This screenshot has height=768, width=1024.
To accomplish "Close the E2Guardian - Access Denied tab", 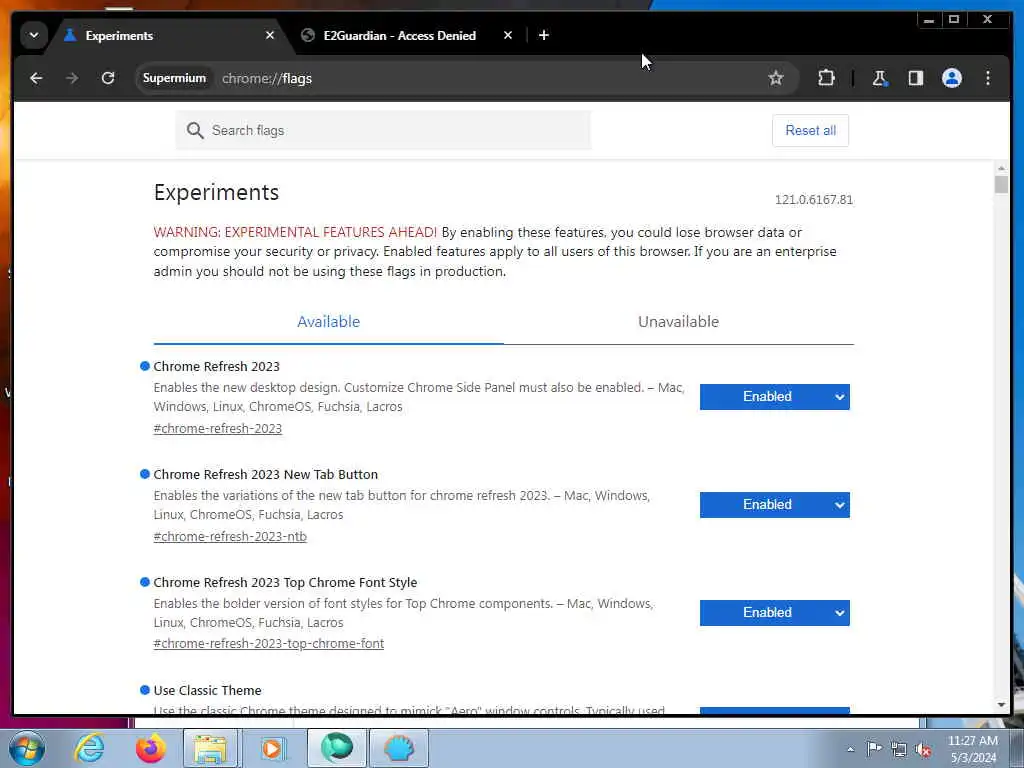I will (507, 35).
